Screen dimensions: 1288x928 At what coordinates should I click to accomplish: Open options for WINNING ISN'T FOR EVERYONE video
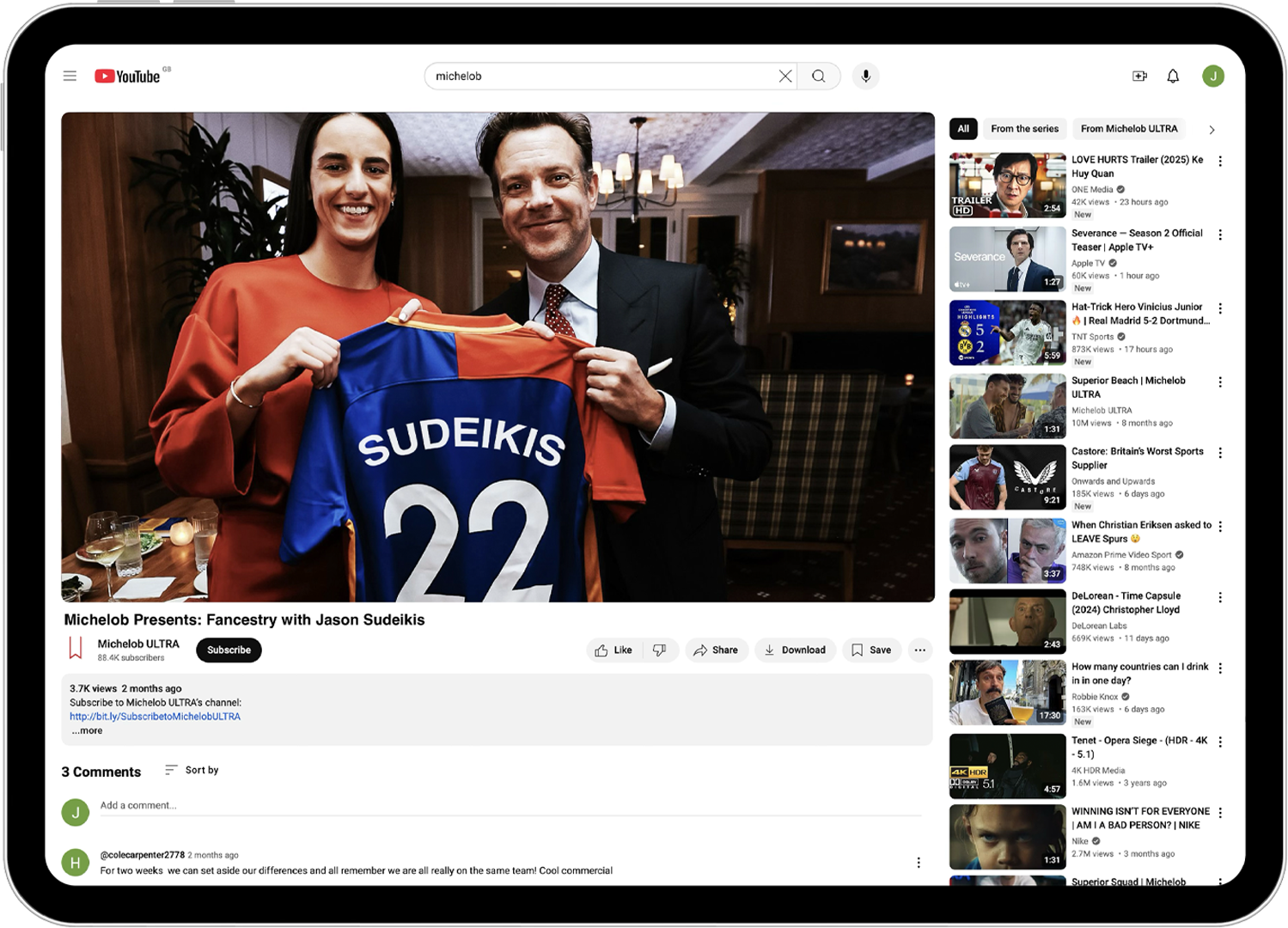[1220, 813]
